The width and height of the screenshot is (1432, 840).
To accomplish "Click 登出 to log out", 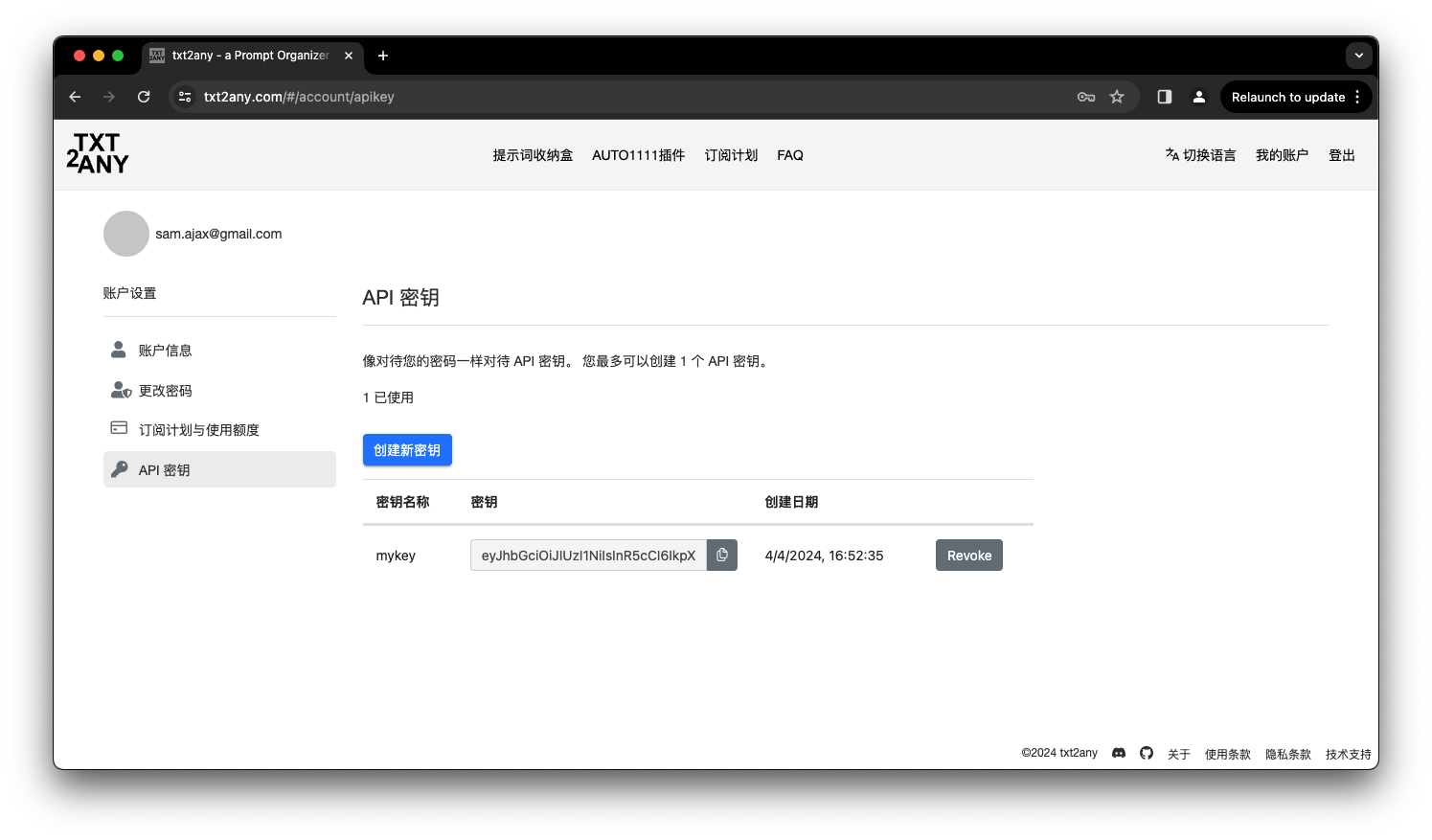I will tap(1341, 155).
